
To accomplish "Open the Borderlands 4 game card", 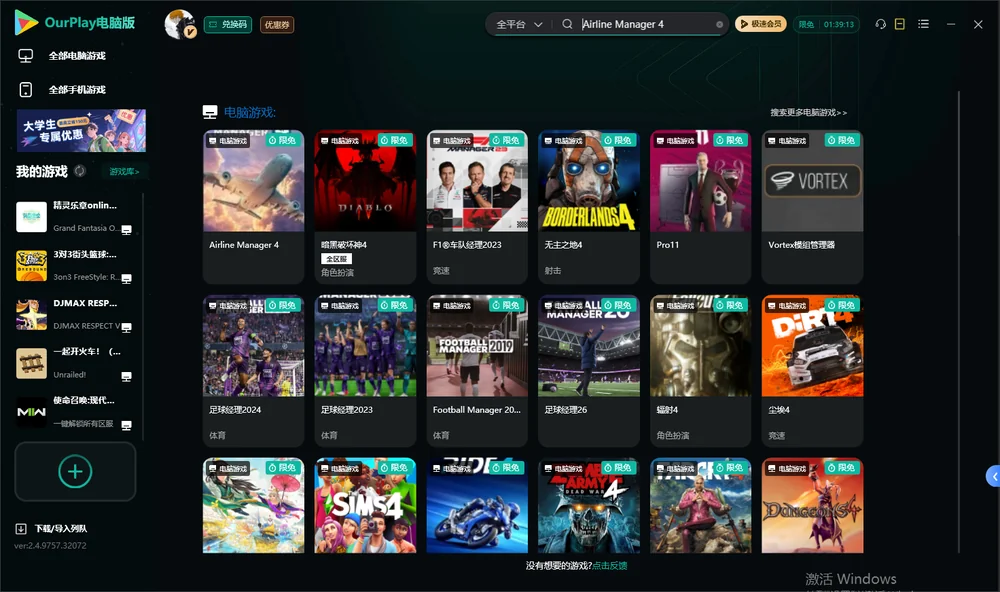I will [589, 207].
